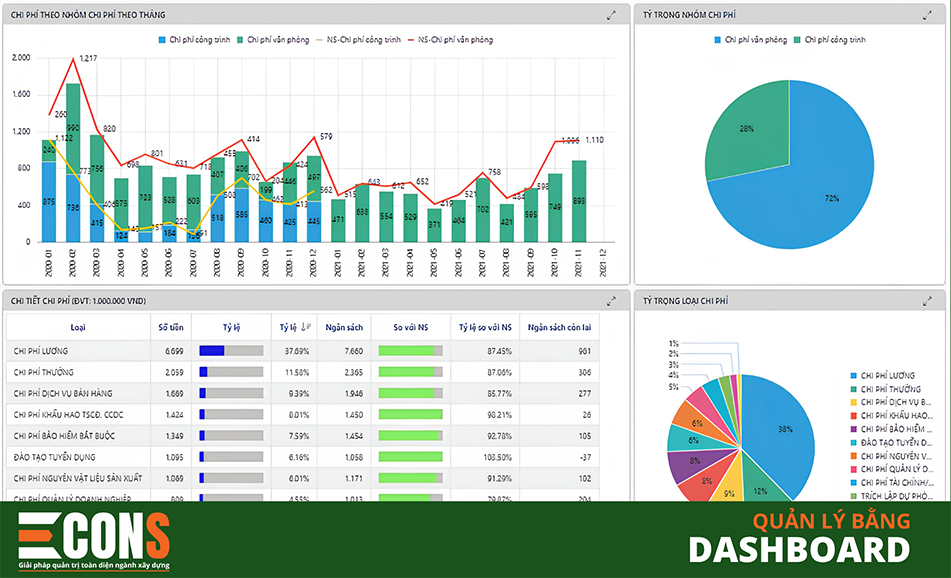Click the 'Chi phí theo nhóm chi phí theo tháng' panel title

(x=88, y=15)
